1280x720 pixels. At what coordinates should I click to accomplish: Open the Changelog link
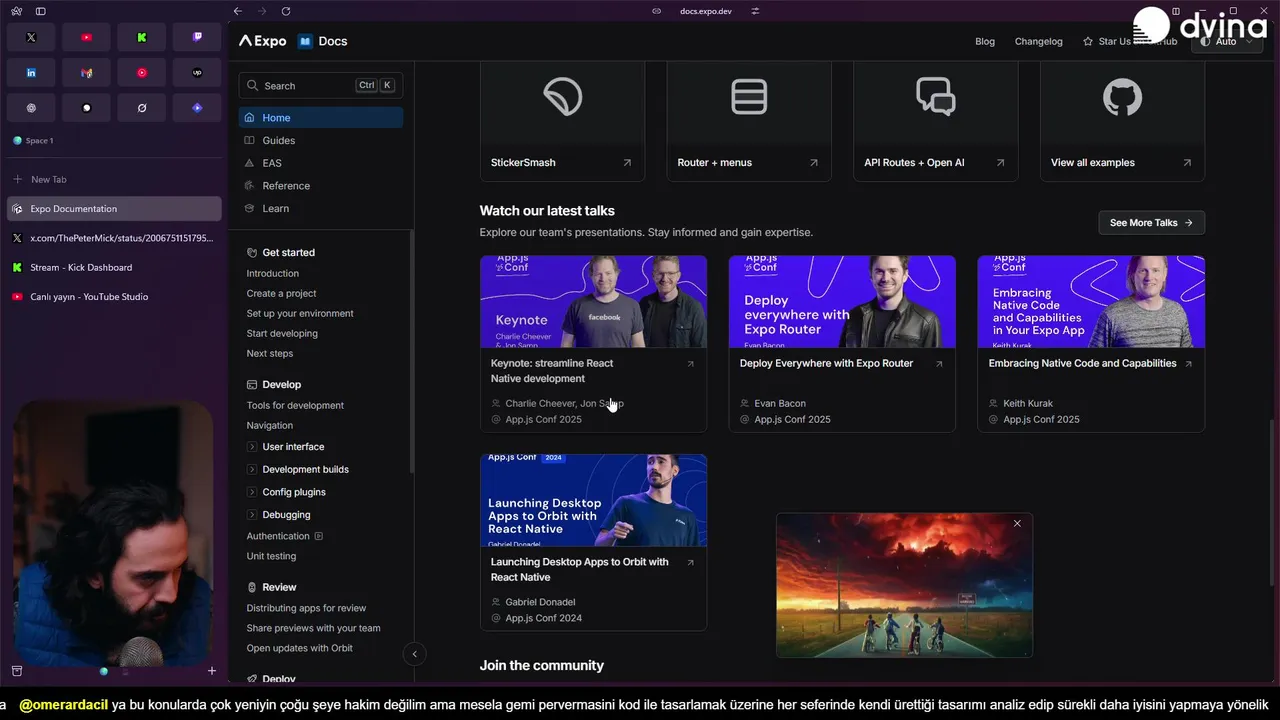point(1039,41)
